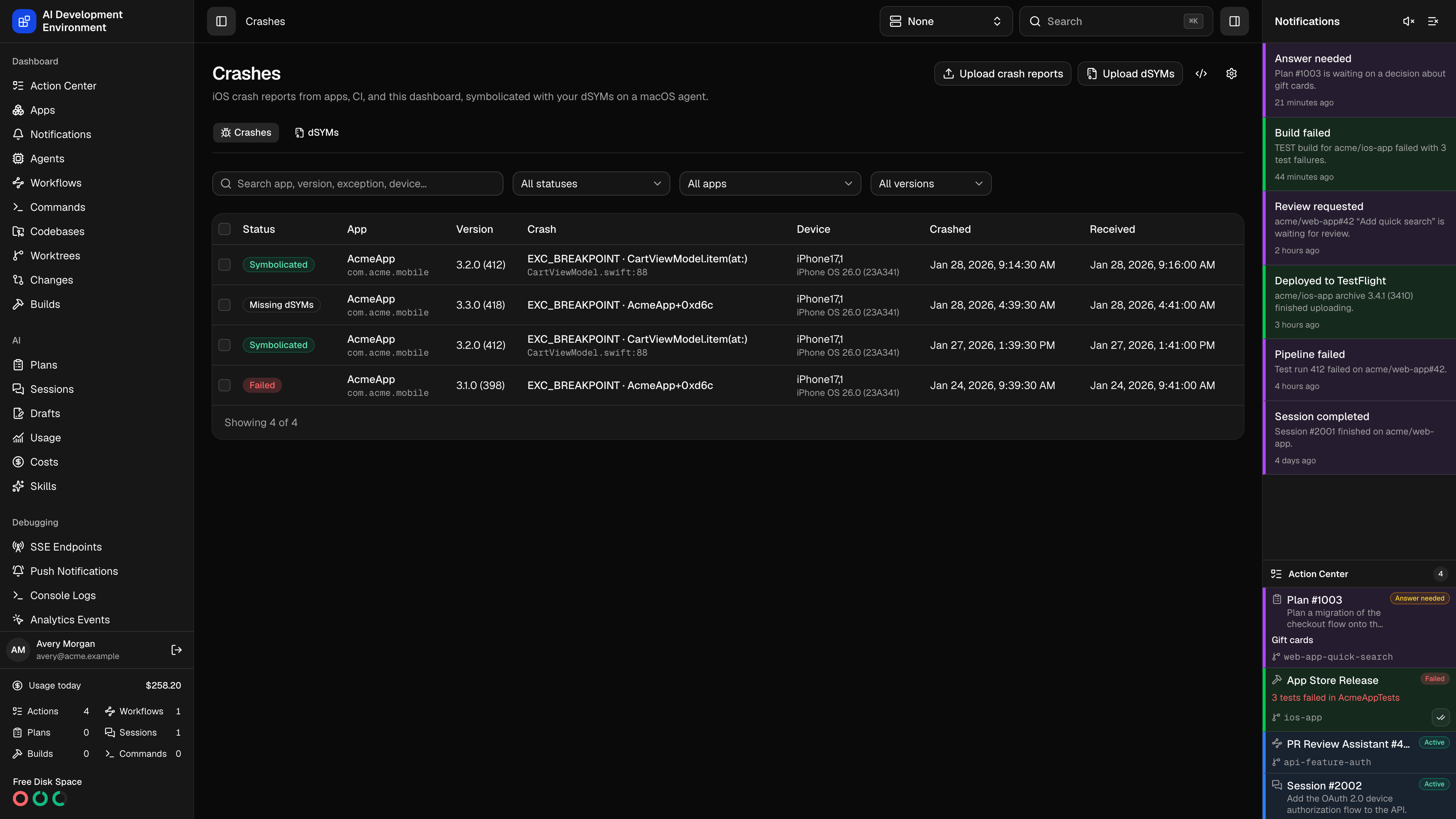This screenshot has width=1456, height=819.
Task: Mute notifications with the speaker icon
Action: coord(1409,22)
